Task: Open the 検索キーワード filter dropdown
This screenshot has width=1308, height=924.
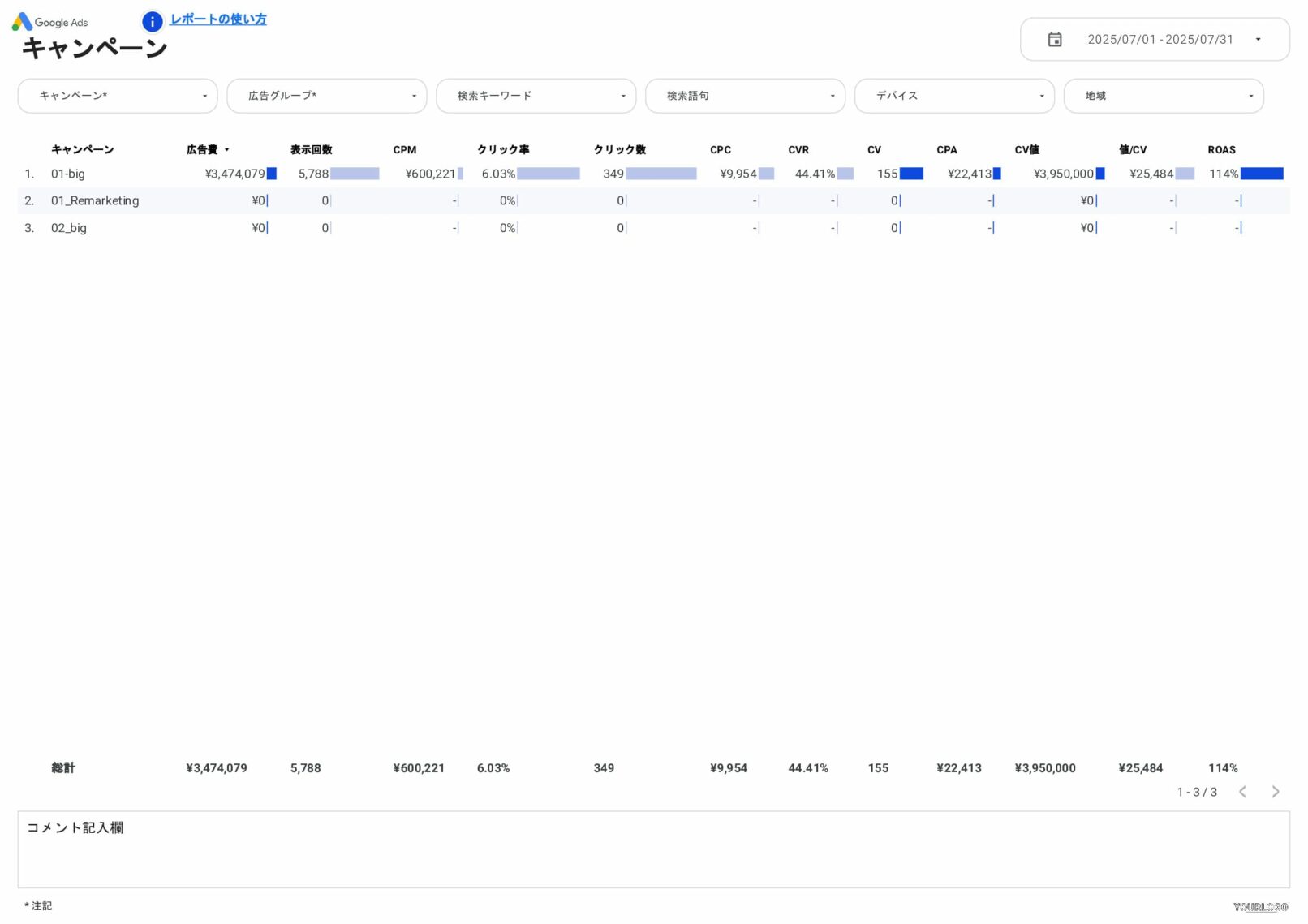Action: (536, 96)
